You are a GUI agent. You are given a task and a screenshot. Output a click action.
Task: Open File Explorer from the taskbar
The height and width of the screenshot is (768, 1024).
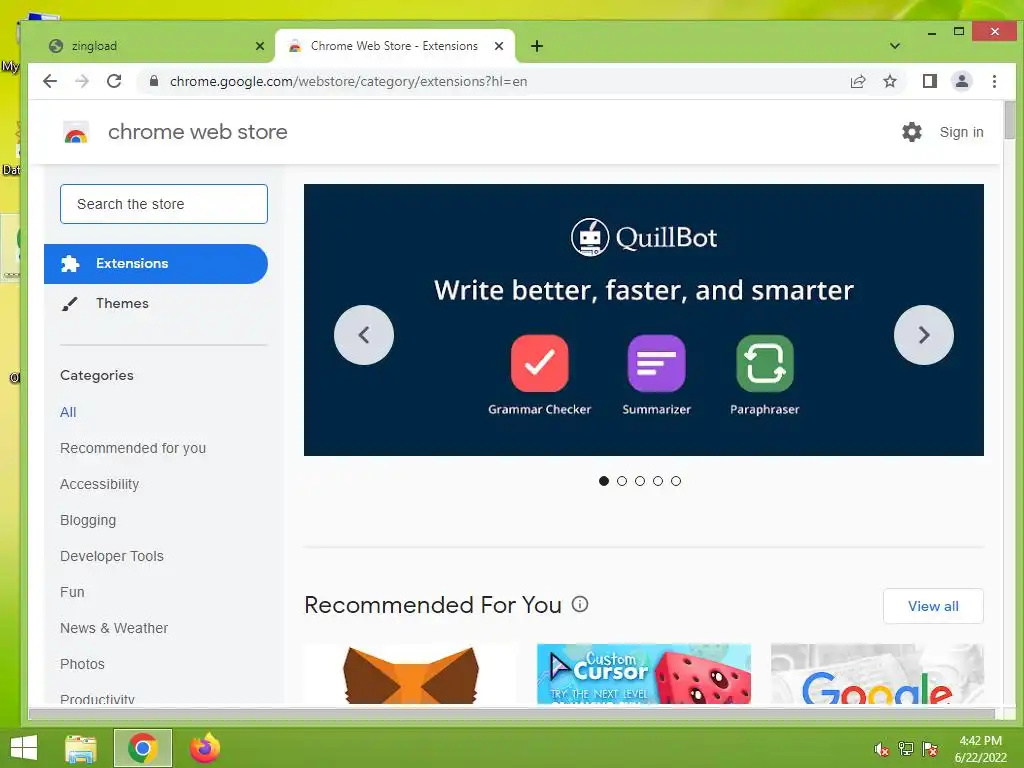(81, 748)
